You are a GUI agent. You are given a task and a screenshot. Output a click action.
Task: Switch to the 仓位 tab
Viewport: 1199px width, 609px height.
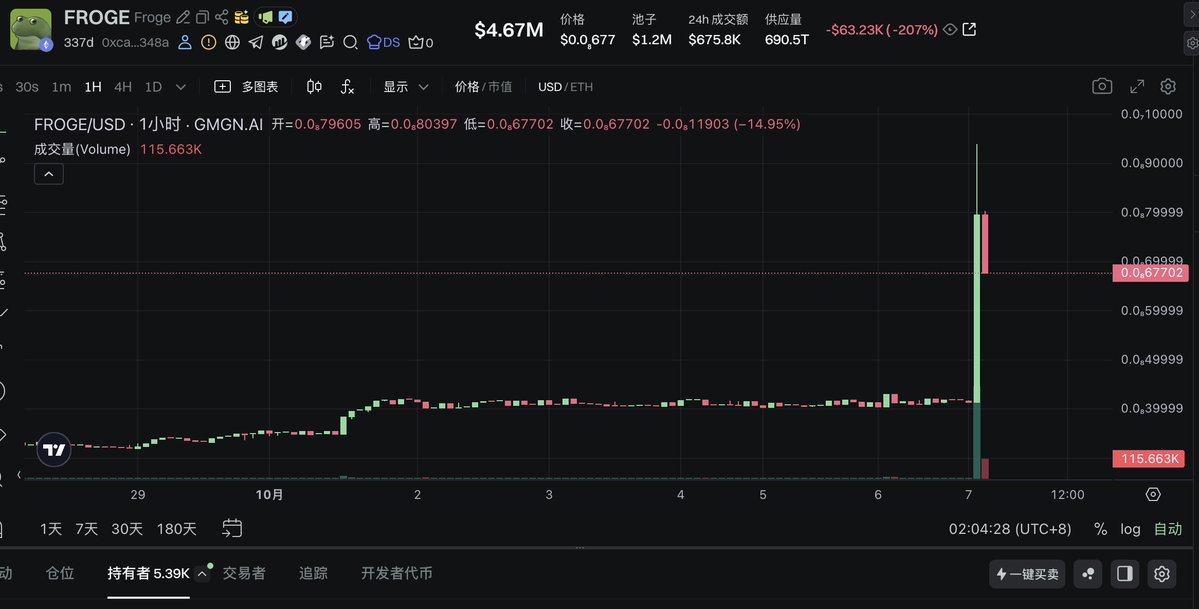(60, 573)
